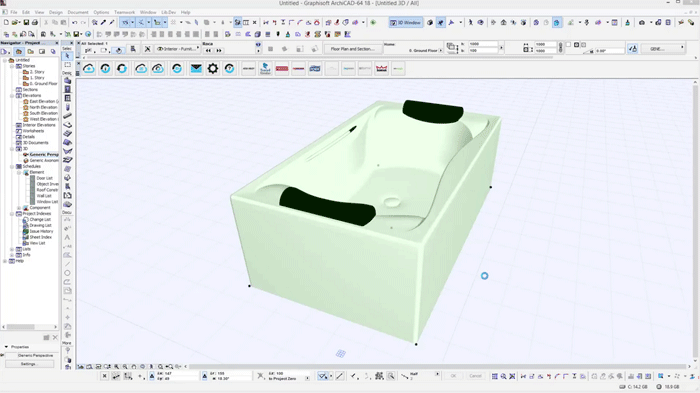Open the Document menu
This screenshot has height=393, width=700.
(x=78, y=12)
